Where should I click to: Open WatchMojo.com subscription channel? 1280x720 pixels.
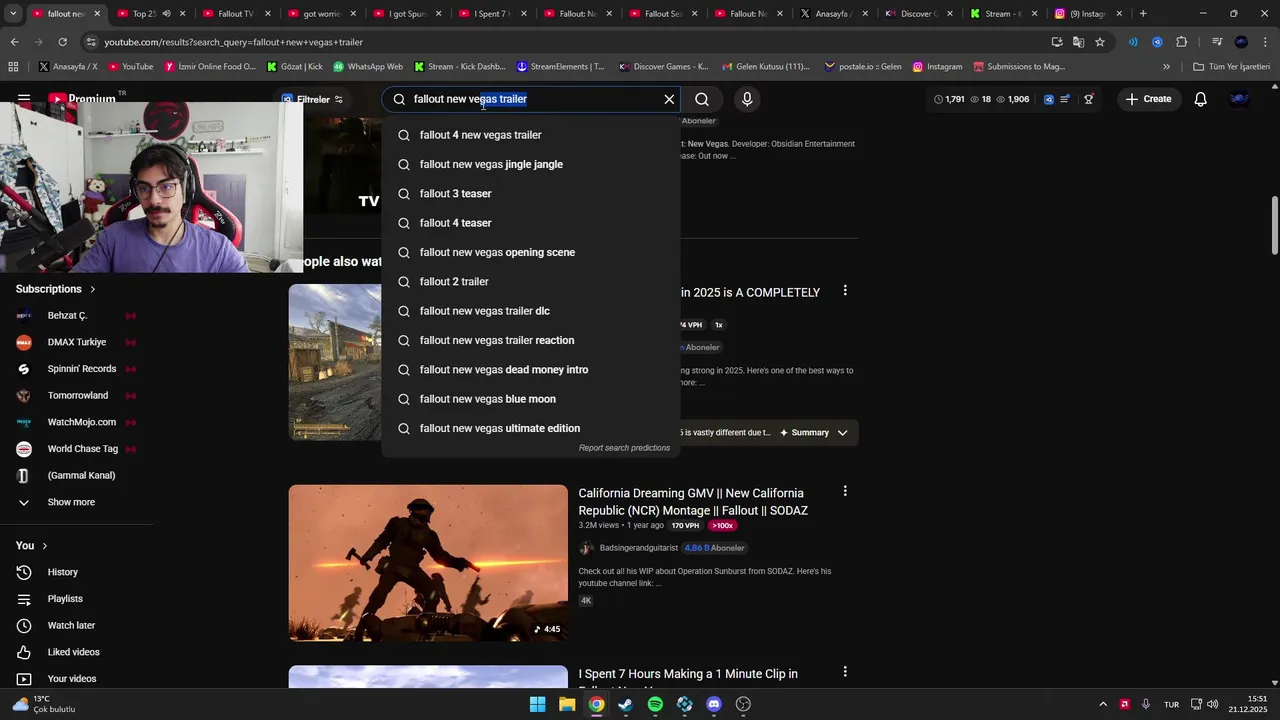76,422
